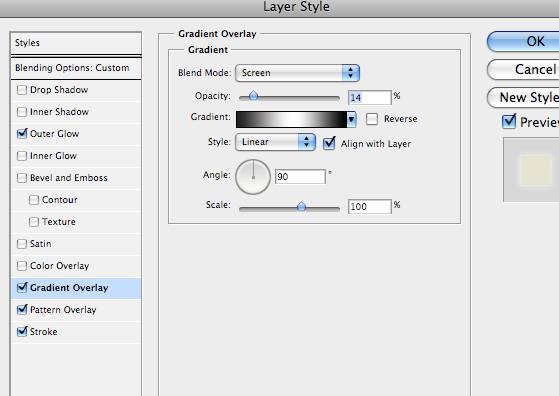Viewport: 559px width, 396px height.
Task: Select the Color Overlay label
Action: coord(60,266)
